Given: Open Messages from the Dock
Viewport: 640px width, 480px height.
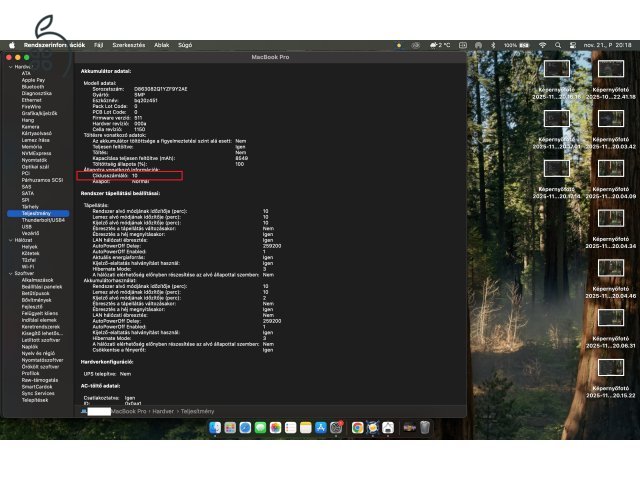Looking at the screenshot, I should tap(260, 427).
